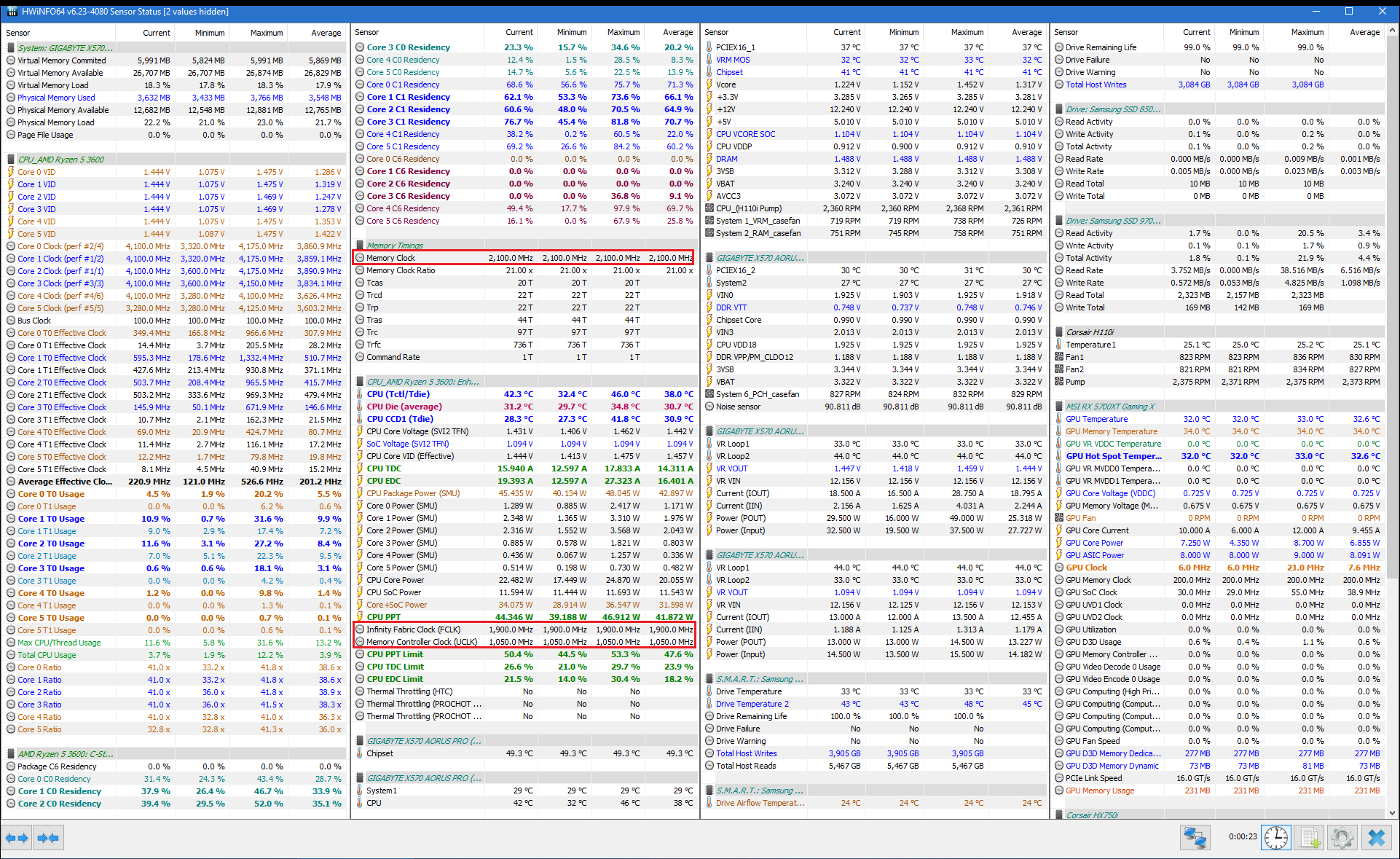Image resolution: width=1400 pixels, height=859 pixels.
Task: Select the Page File Usage row
Action: (x=175, y=135)
